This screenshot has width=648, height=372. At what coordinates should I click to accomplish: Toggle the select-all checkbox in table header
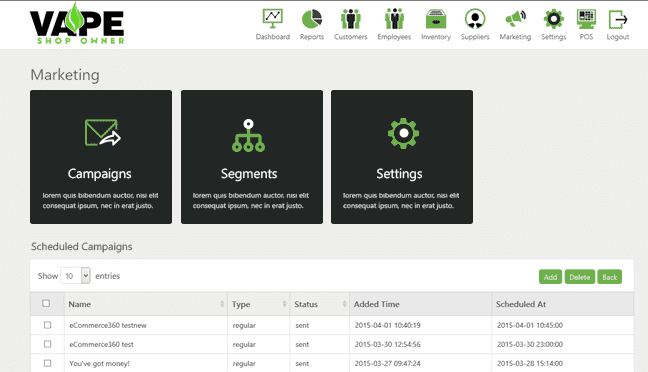(x=46, y=303)
